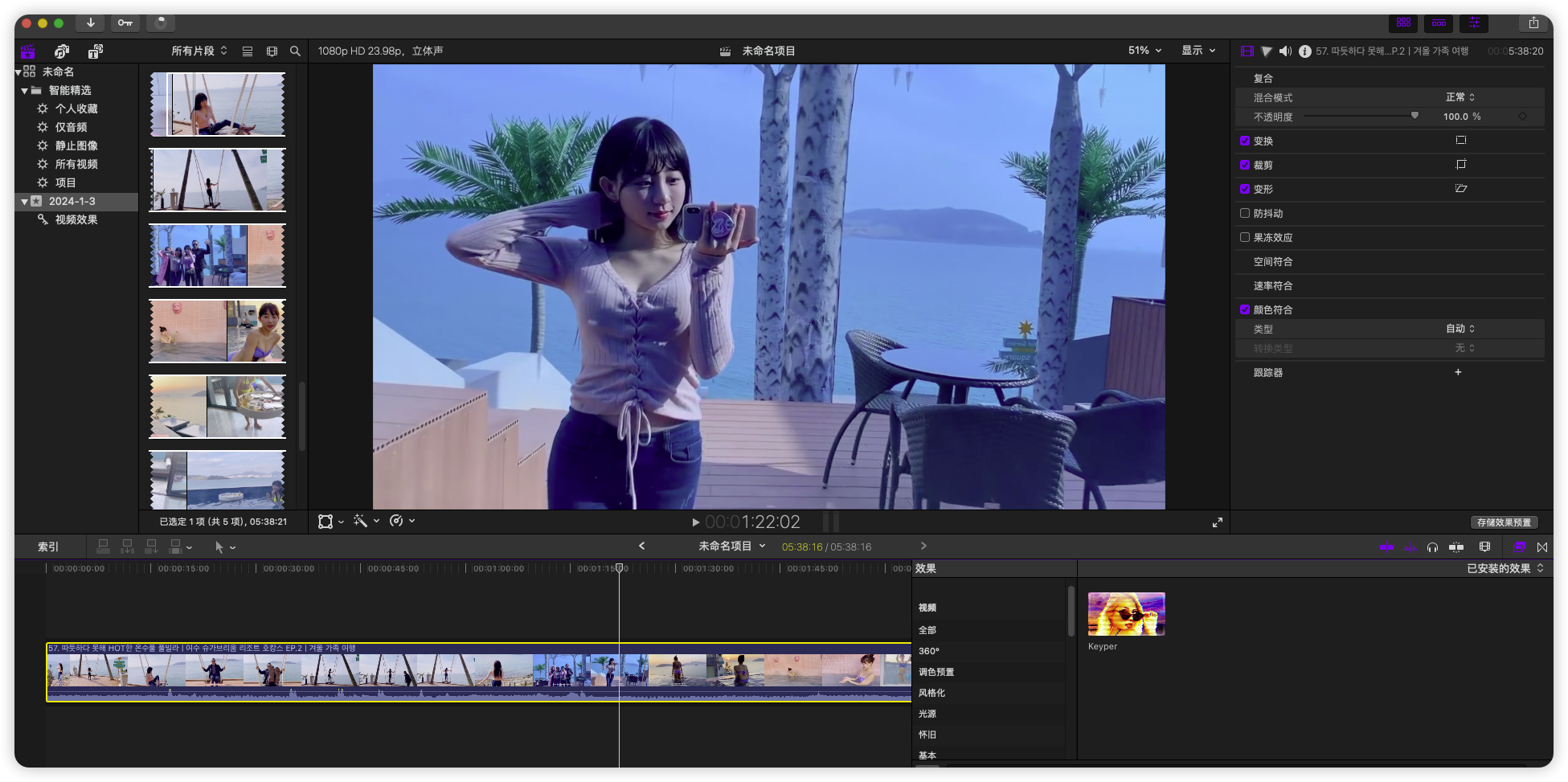Click the import media arrow icon
Viewport: 1568px width, 782px height.
point(90,23)
